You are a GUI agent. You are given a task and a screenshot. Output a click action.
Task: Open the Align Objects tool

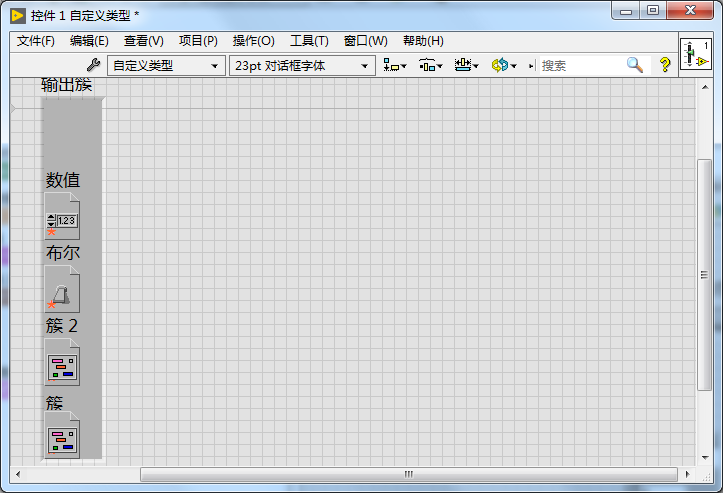[395, 65]
